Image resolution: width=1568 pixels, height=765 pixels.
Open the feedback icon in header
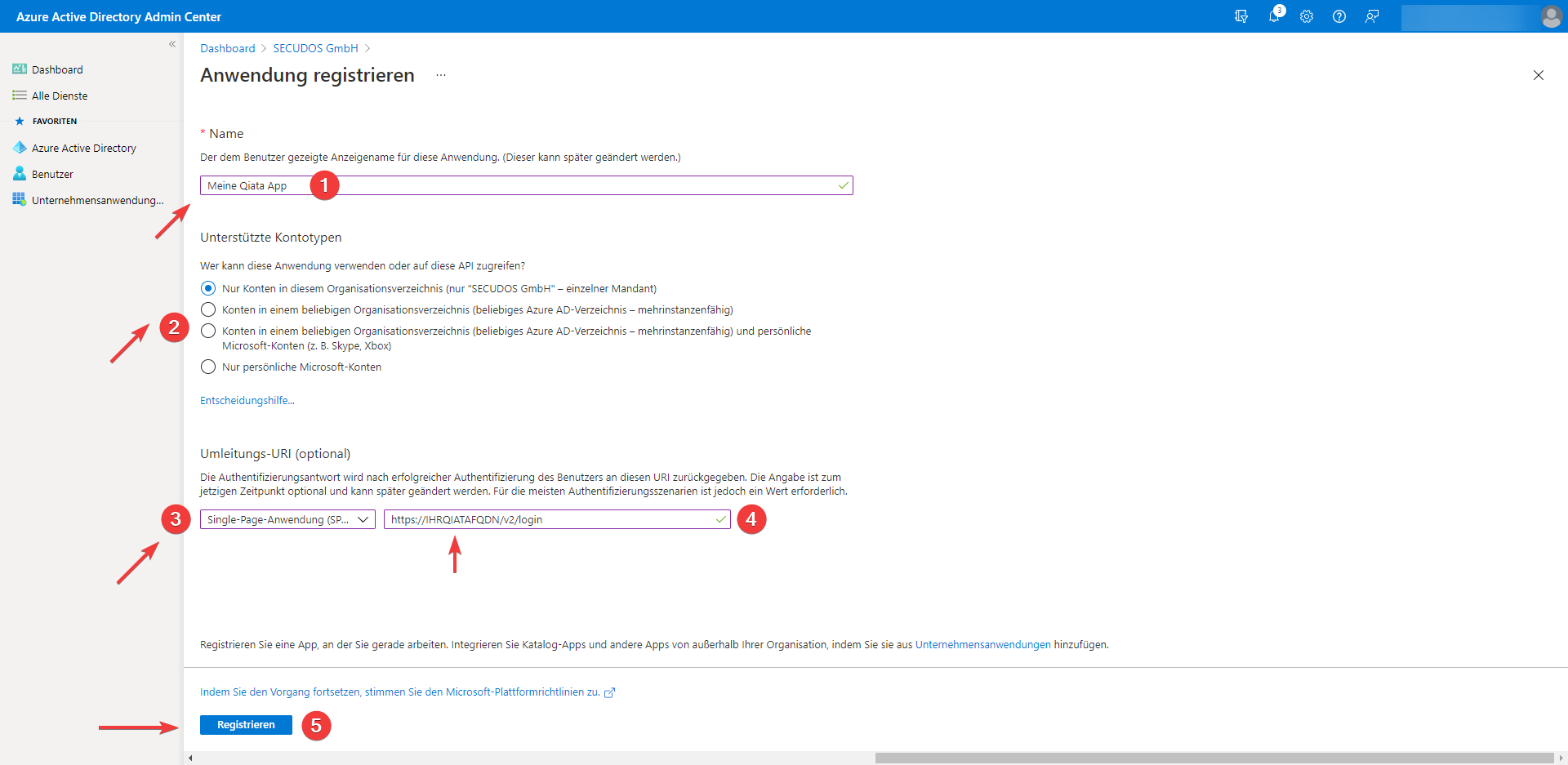(1372, 16)
